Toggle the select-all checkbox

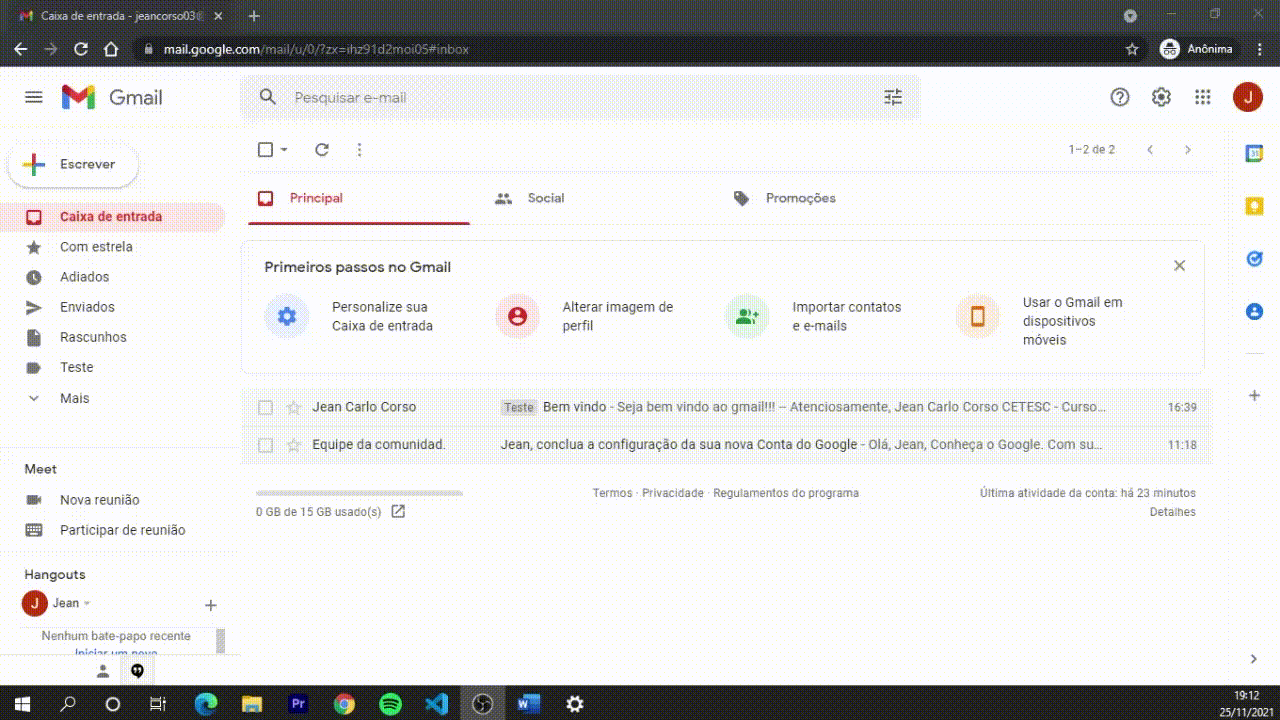point(265,150)
